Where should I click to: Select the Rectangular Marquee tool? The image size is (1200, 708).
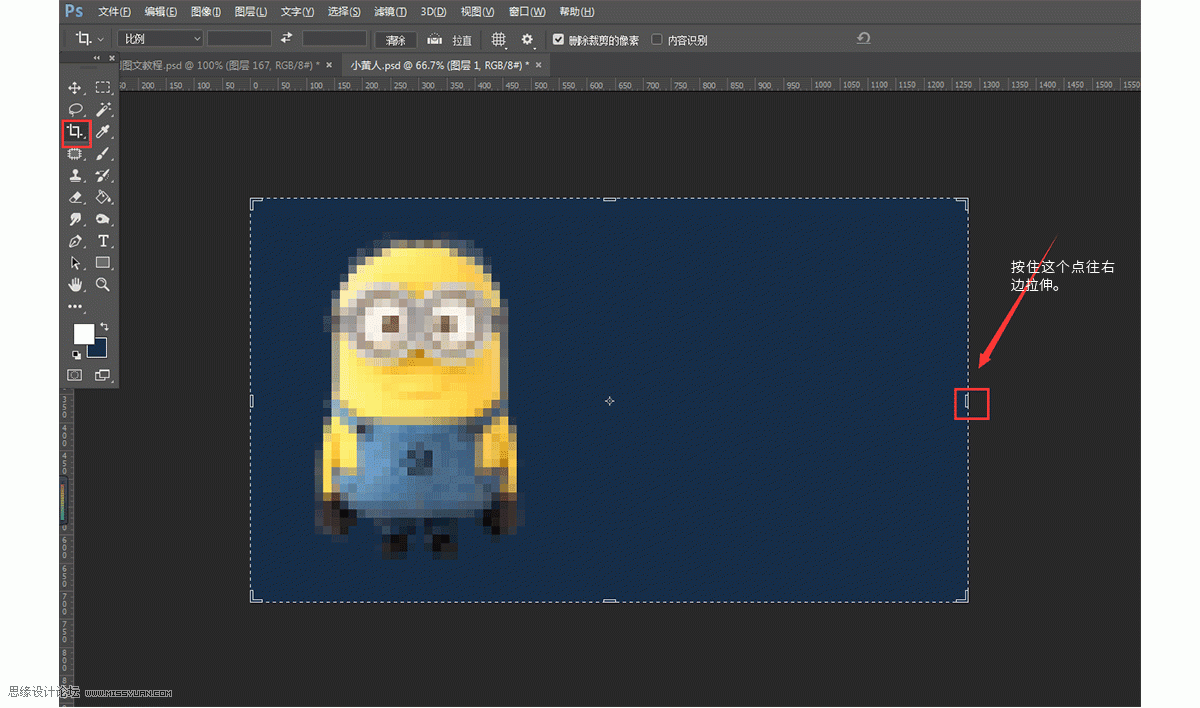click(103, 88)
